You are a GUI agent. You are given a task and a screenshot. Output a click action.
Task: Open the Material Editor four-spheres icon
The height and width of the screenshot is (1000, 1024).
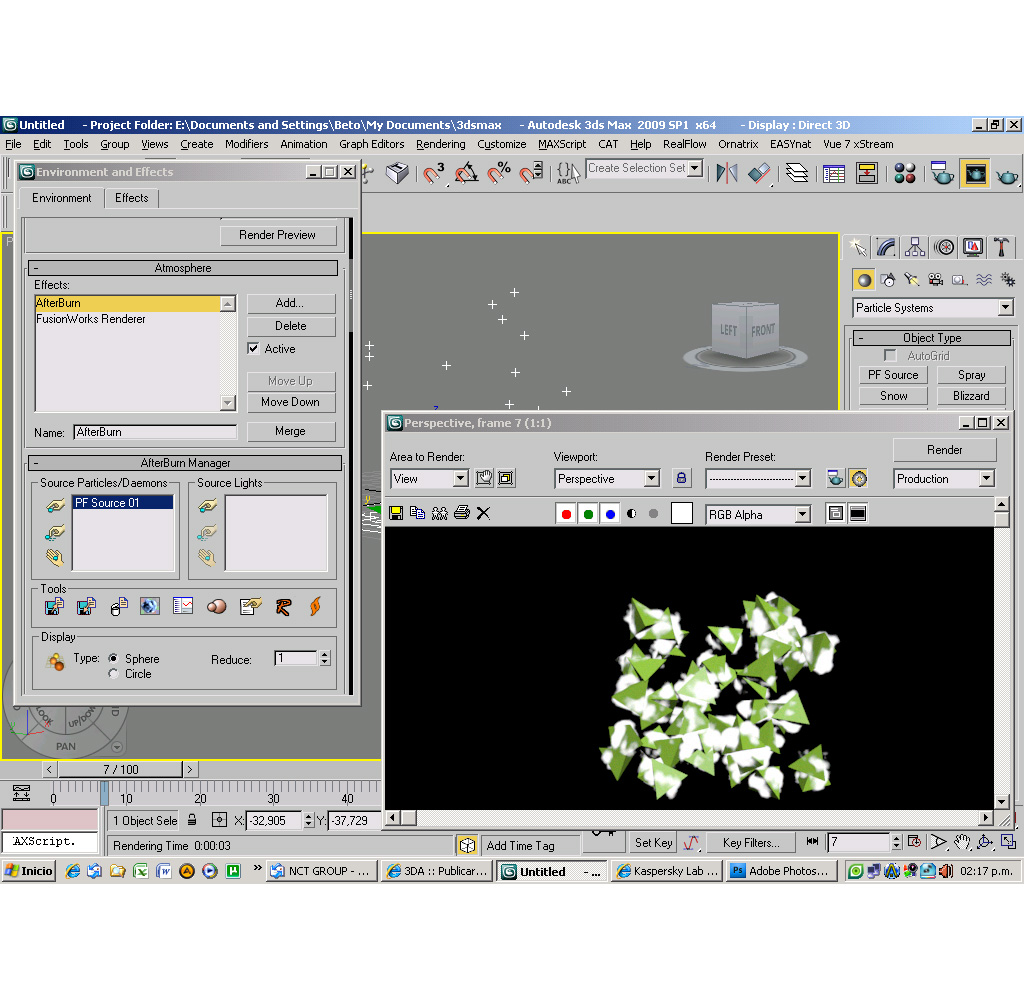pyautogui.click(x=905, y=174)
